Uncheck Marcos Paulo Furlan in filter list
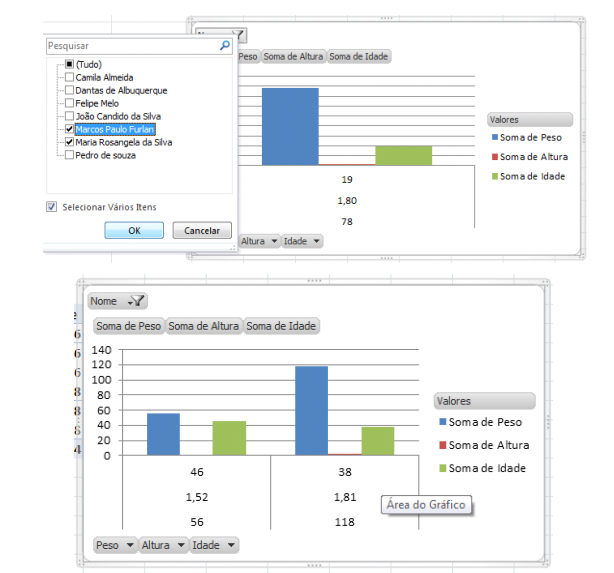Image resolution: width=614 pixels, height=573 pixels. (68, 129)
